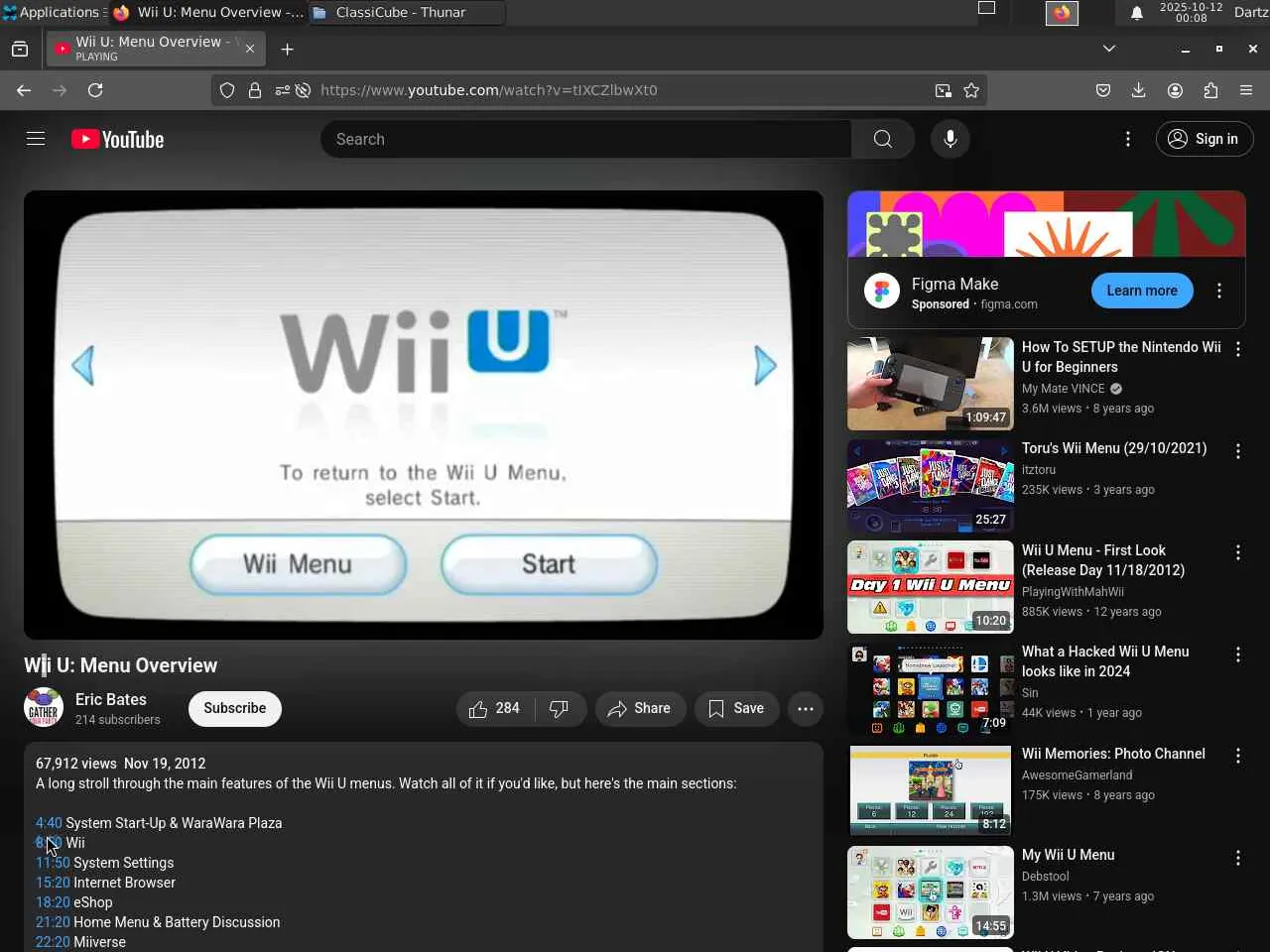Start voice search with microphone icon

[x=950, y=139]
